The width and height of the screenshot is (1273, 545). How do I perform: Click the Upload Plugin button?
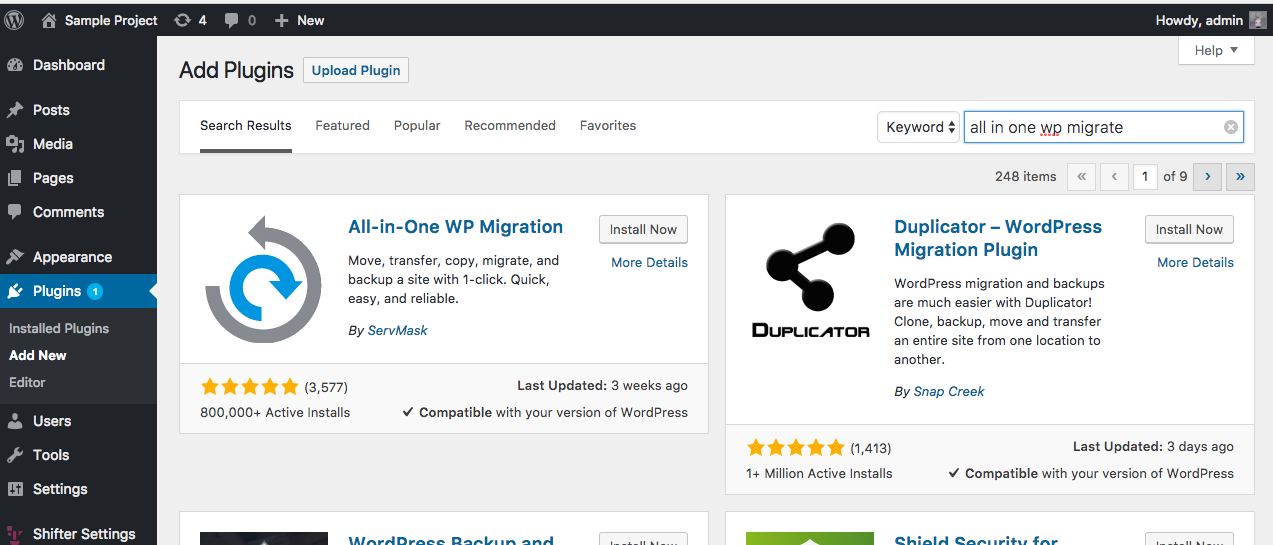click(356, 70)
